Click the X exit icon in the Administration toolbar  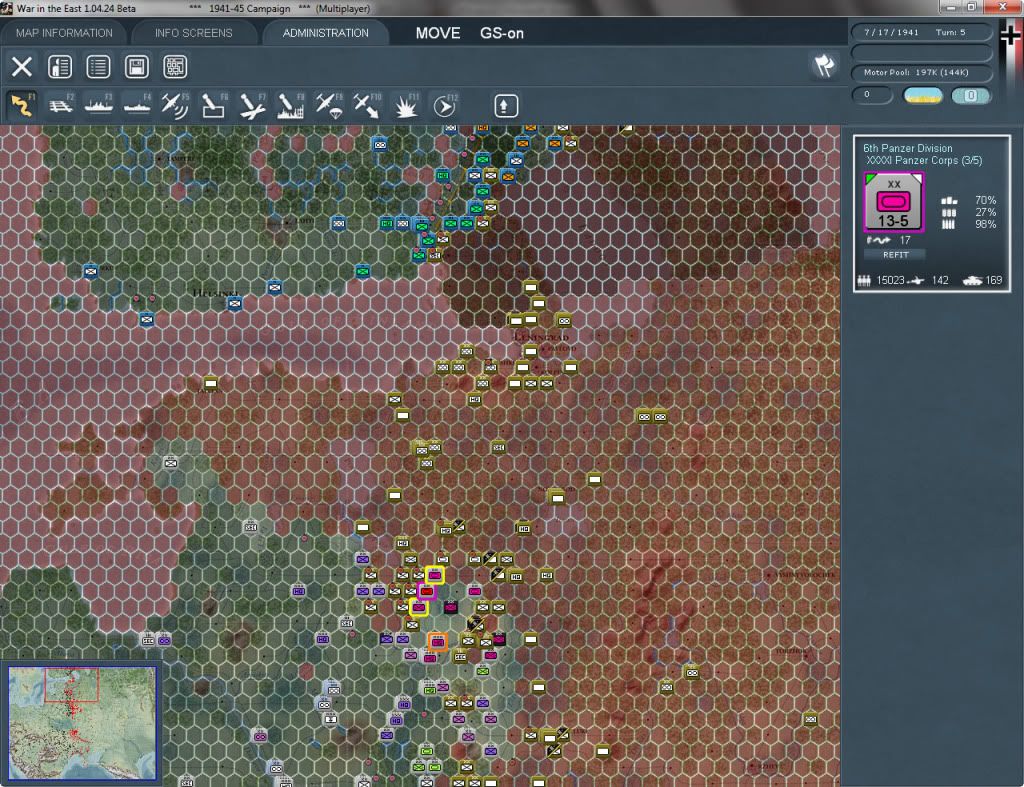pos(22,67)
